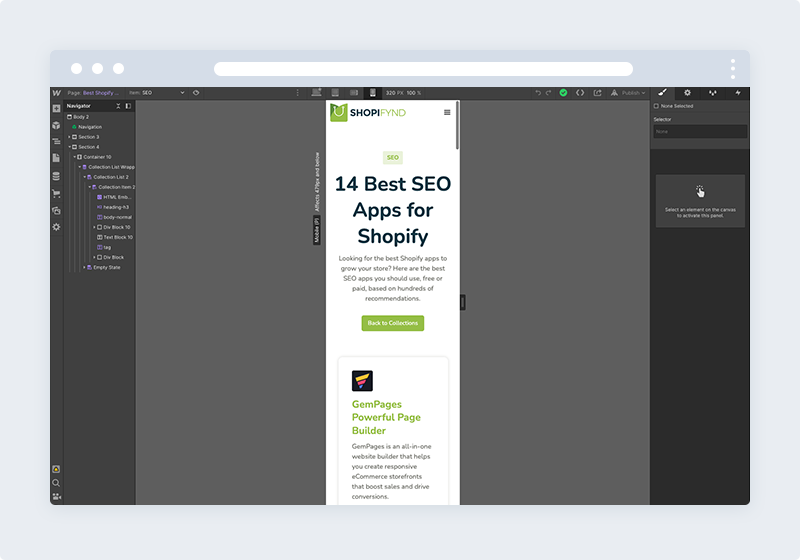Check the green save status indicator
The height and width of the screenshot is (560, 800).
(563, 92)
